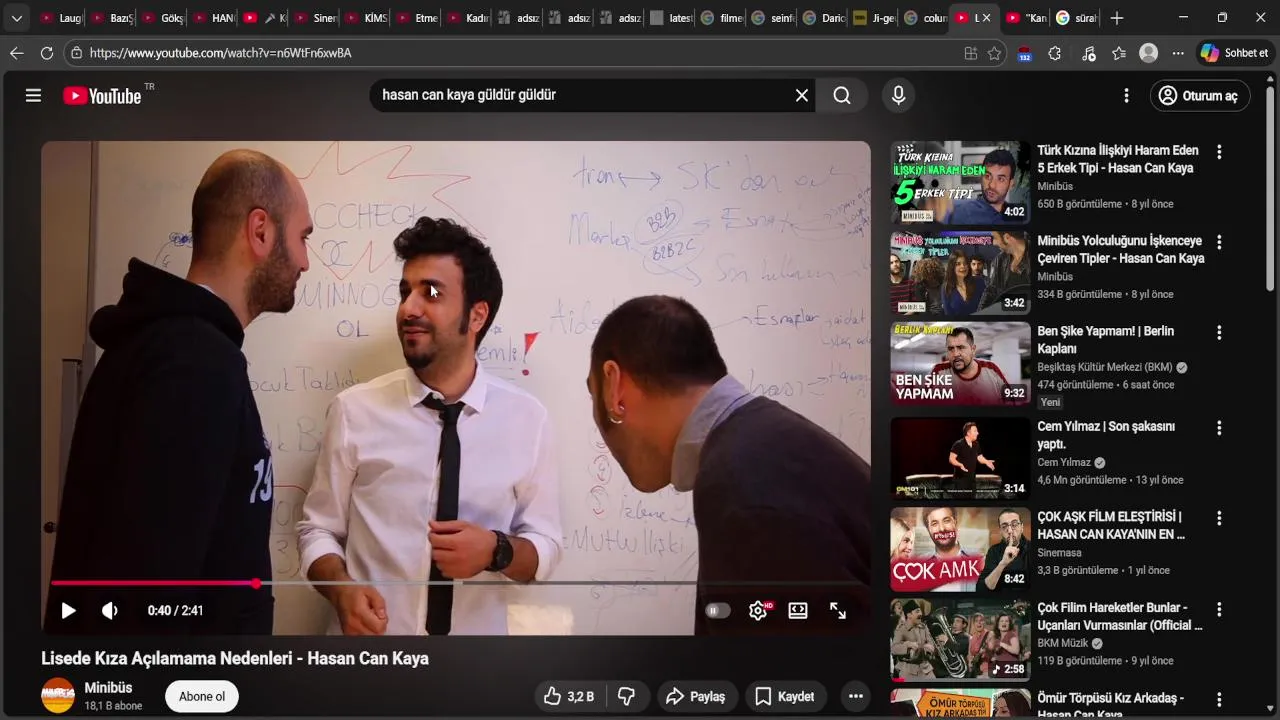Go to YouTube home via logo
This screenshot has height=720, width=1280.
(x=102, y=96)
